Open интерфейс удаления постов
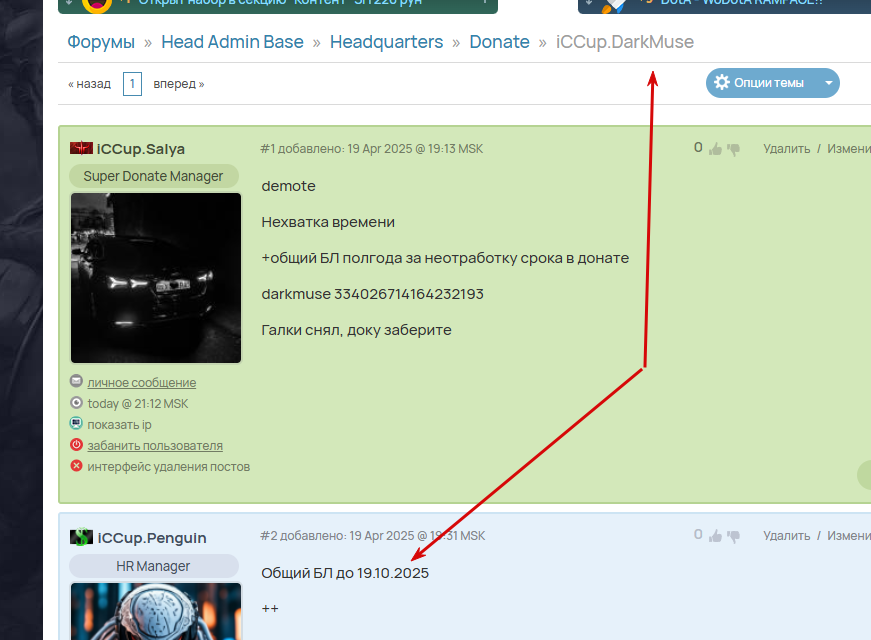This screenshot has width=871, height=640. [x=169, y=467]
